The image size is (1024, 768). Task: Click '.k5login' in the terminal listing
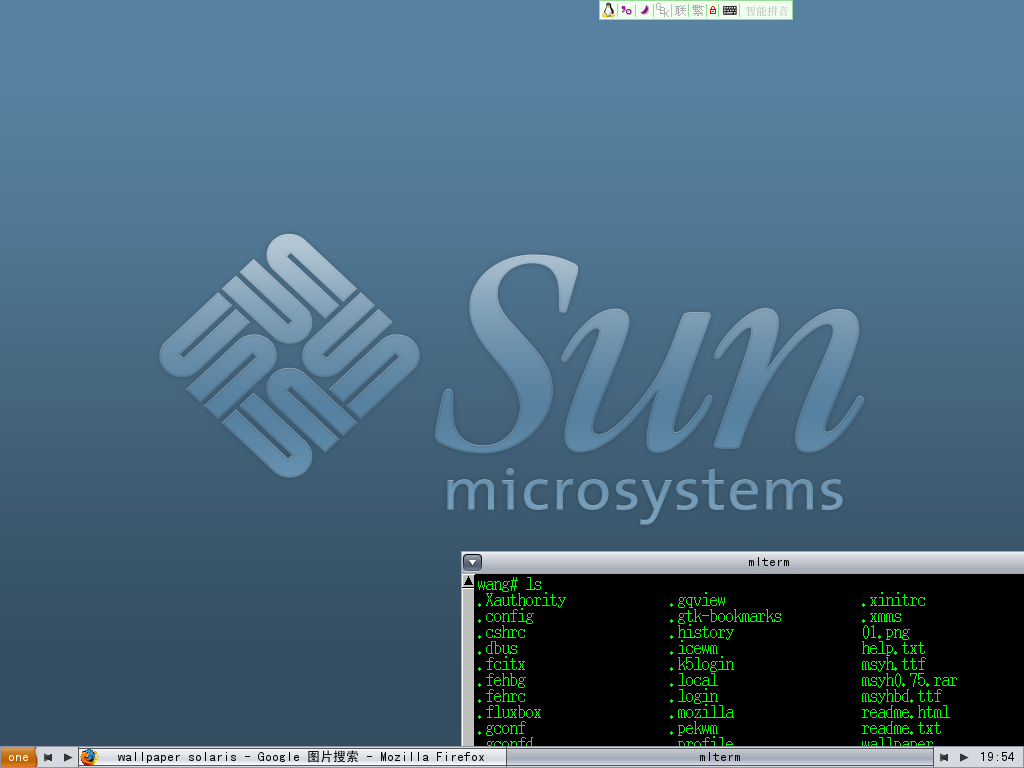point(701,664)
